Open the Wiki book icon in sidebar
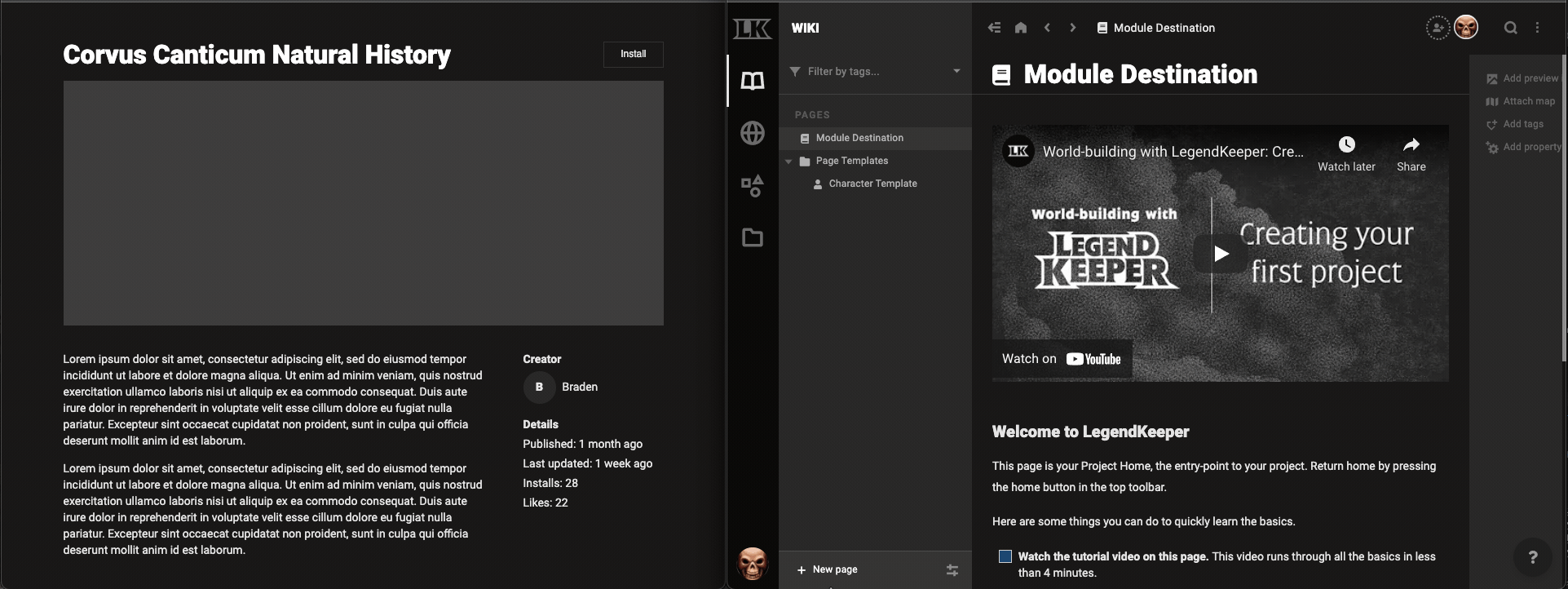1568x589 pixels. click(752, 81)
